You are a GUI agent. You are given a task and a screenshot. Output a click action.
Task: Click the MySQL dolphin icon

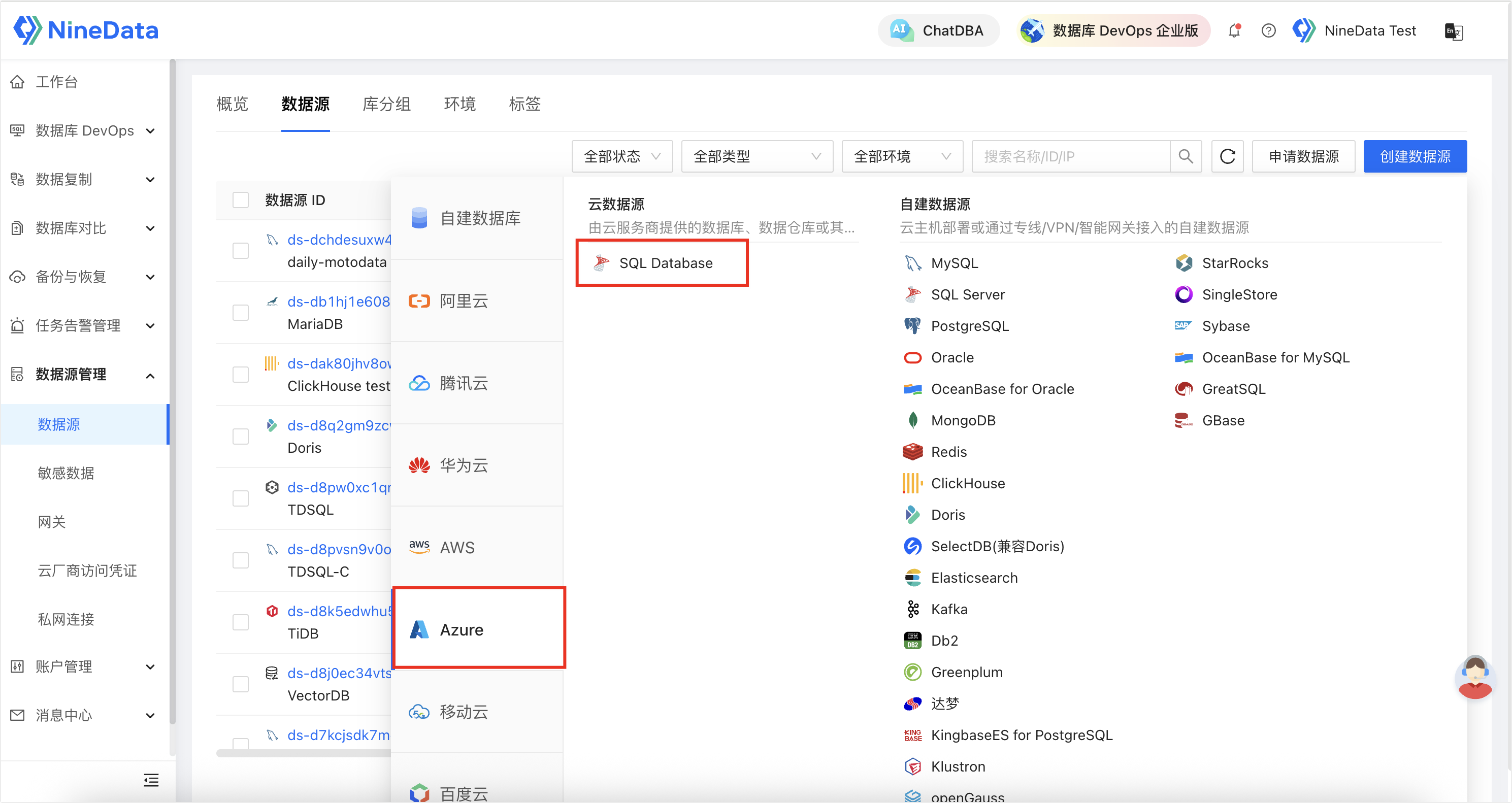912,263
